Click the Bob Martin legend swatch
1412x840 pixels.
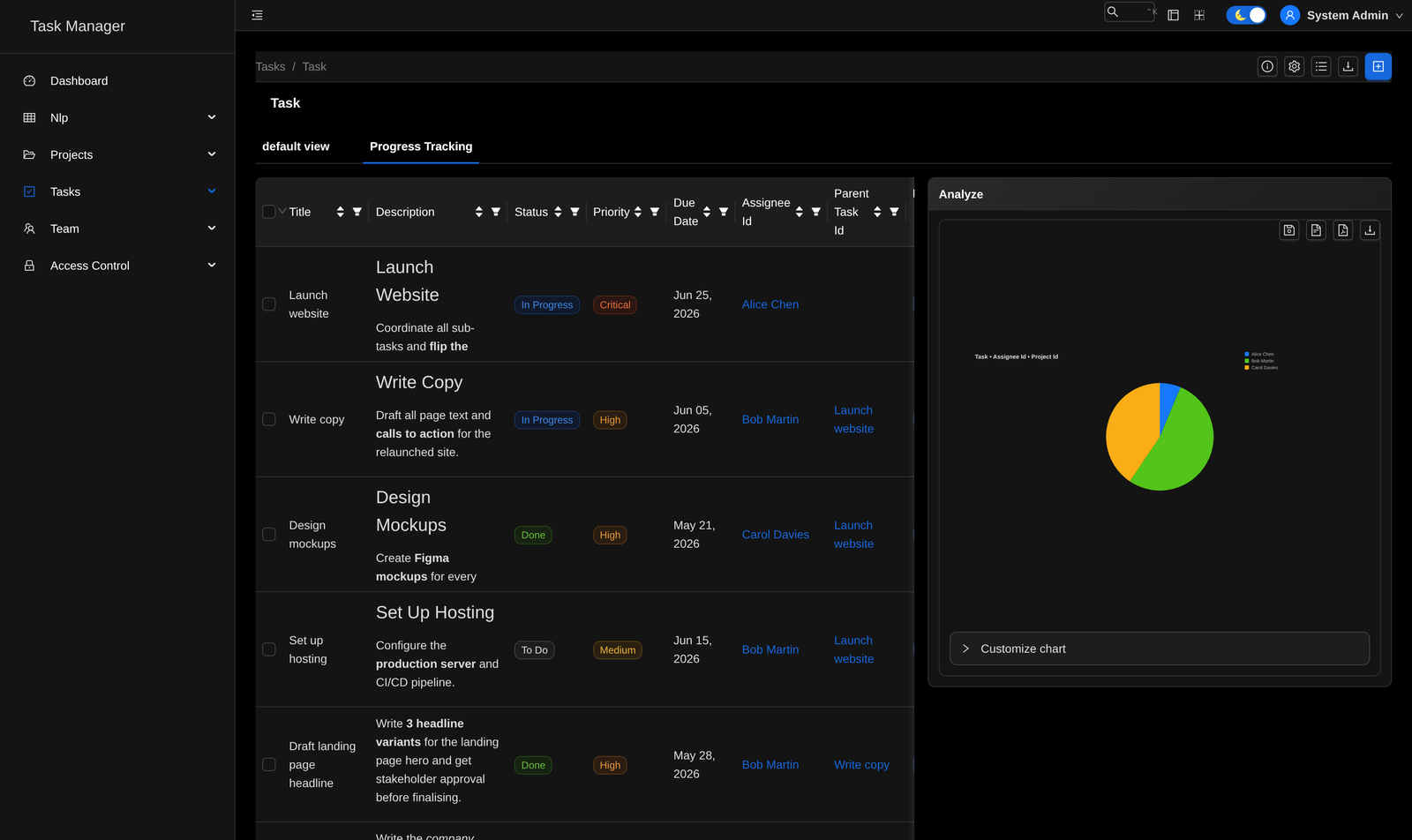tap(1247, 361)
